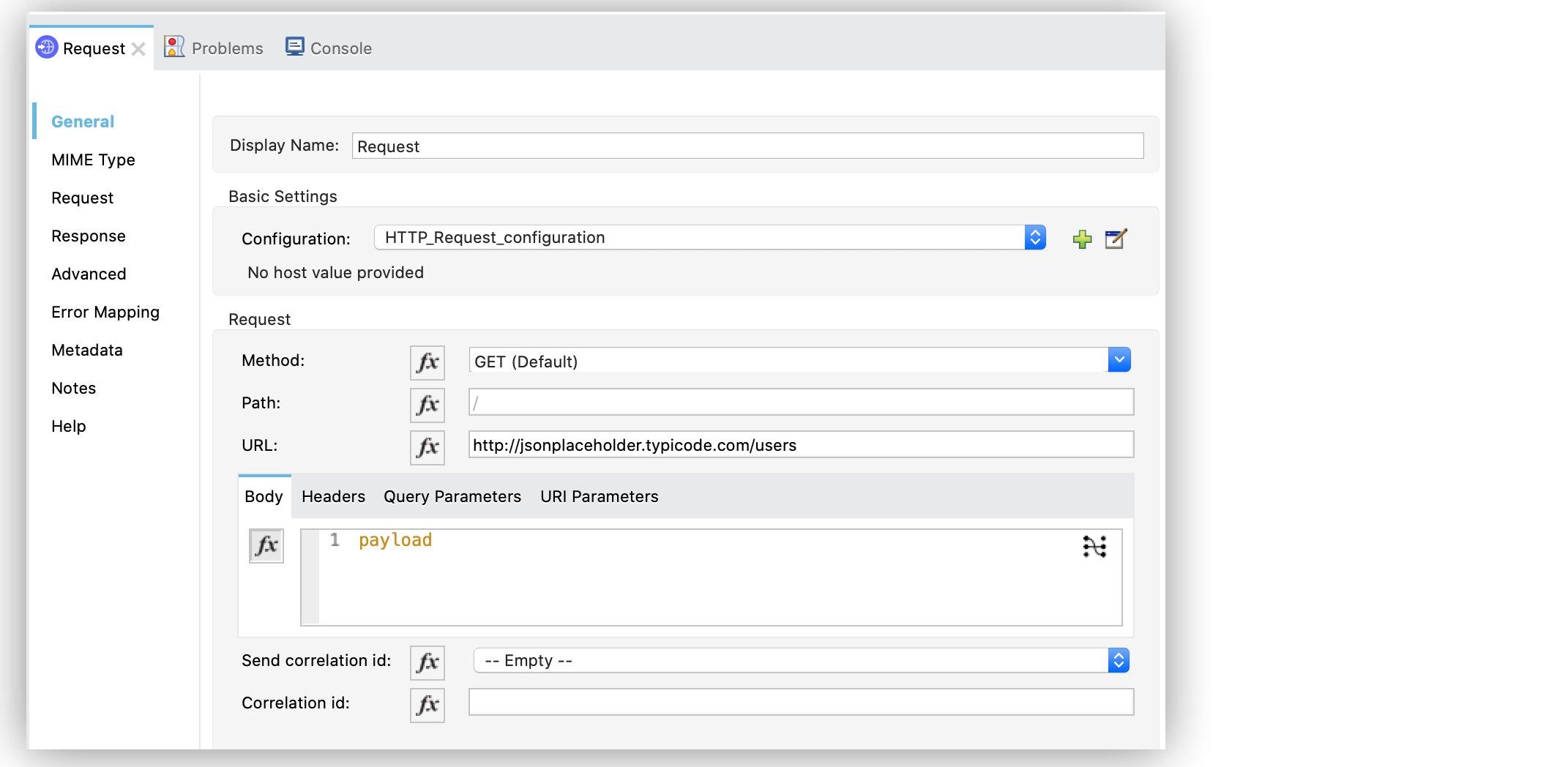Open the Query Parameters tab
The height and width of the screenshot is (767, 1568).
[x=452, y=497]
